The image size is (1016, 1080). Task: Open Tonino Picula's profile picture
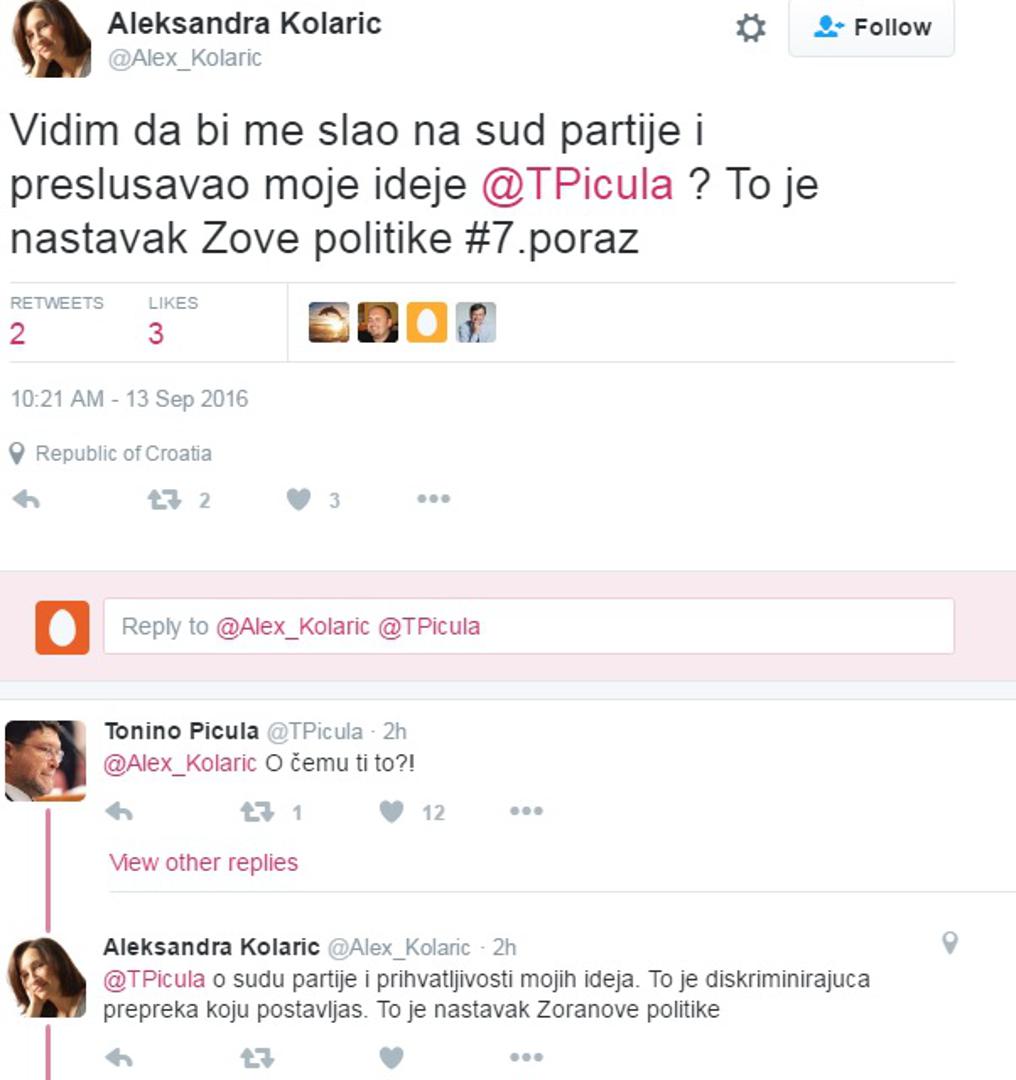pos(45,760)
